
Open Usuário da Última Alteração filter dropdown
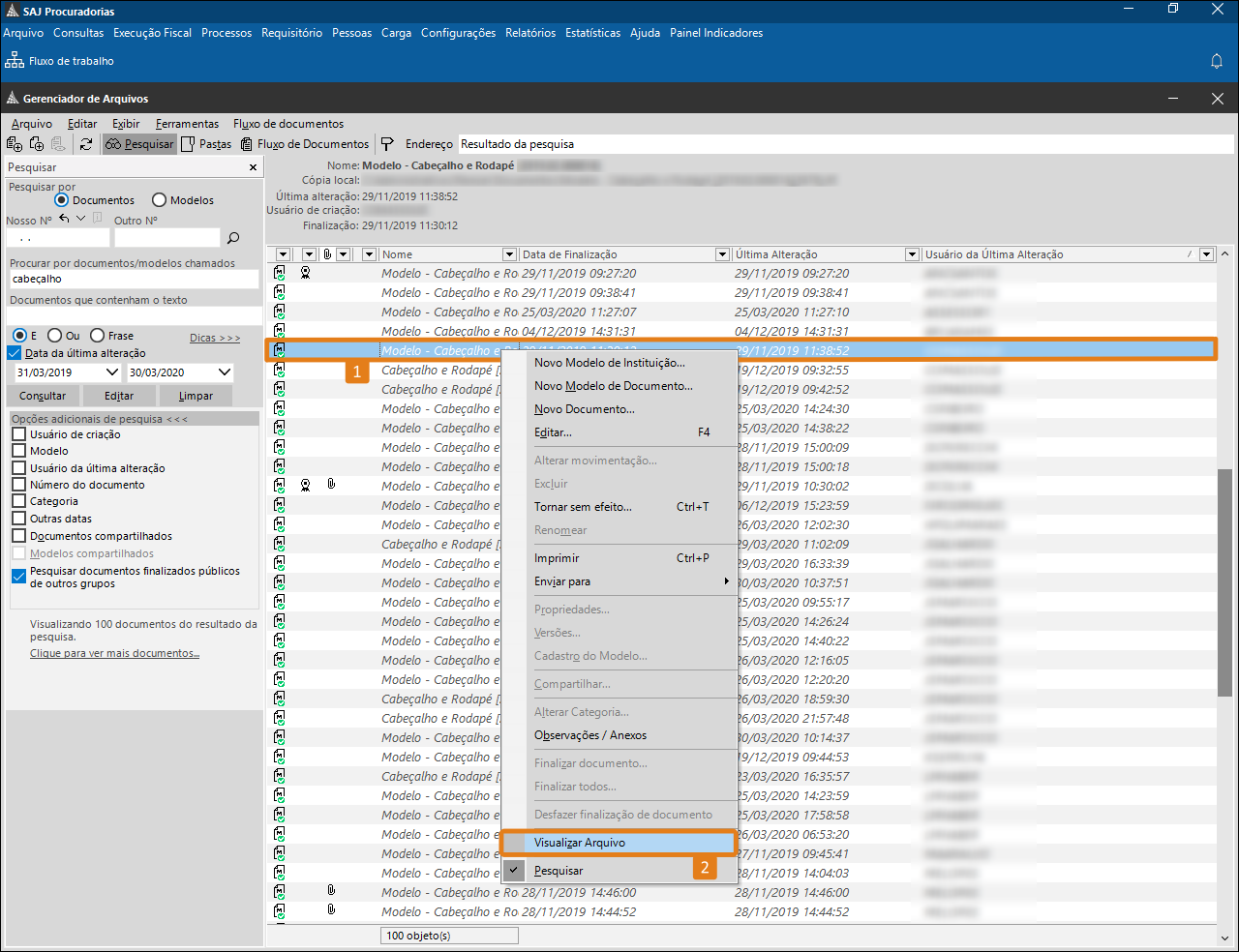point(1206,254)
